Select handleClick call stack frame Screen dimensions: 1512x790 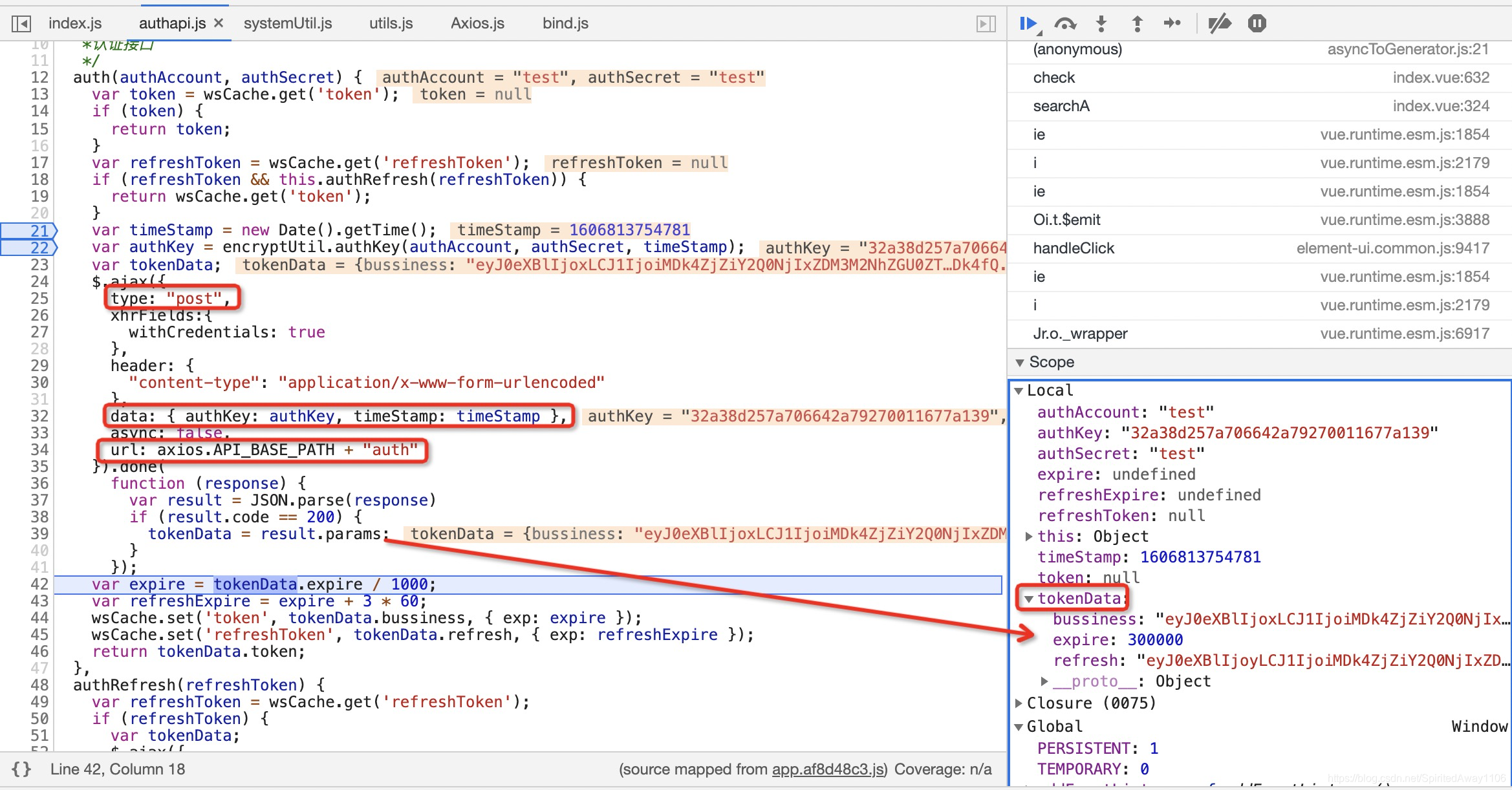[x=1074, y=248]
